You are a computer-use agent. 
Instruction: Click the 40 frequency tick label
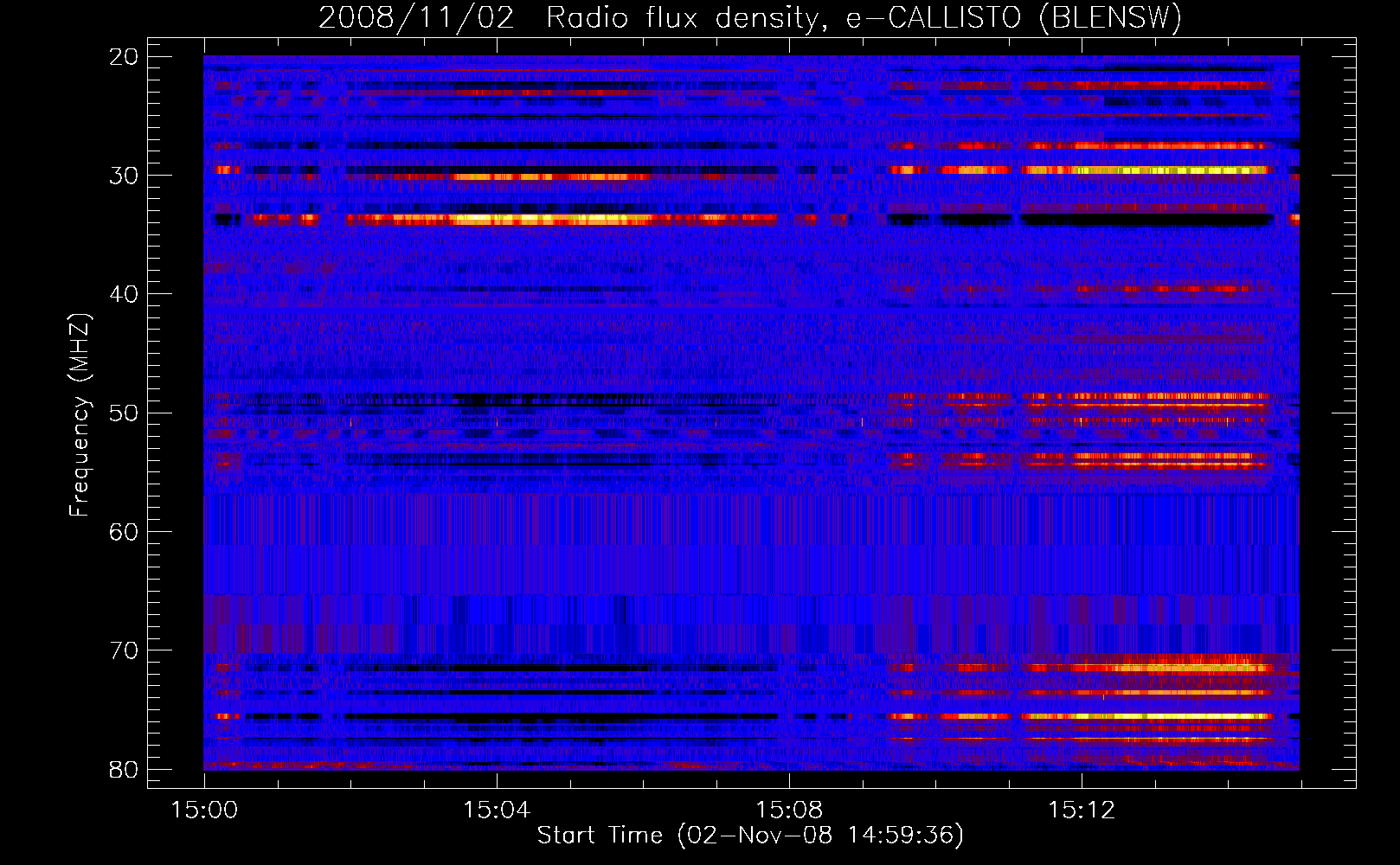click(125, 294)
